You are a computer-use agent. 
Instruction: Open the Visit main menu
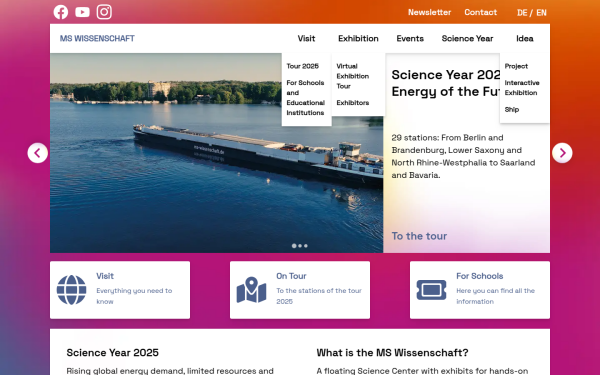[x=307, y=39]
